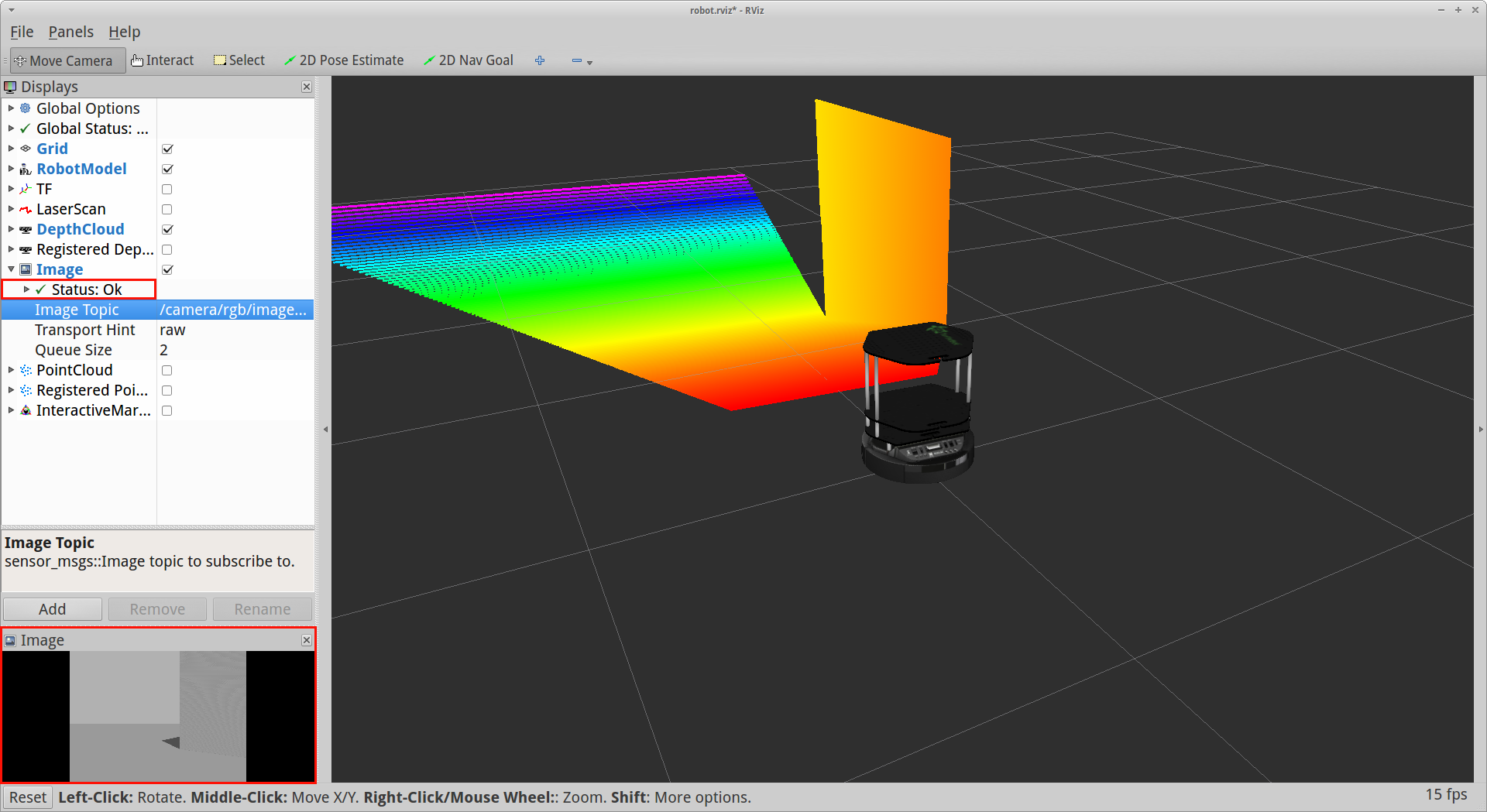The height and width of the screenshot is (812, 1487).
Task: Close the Image panel
Action: coord(307,640)
